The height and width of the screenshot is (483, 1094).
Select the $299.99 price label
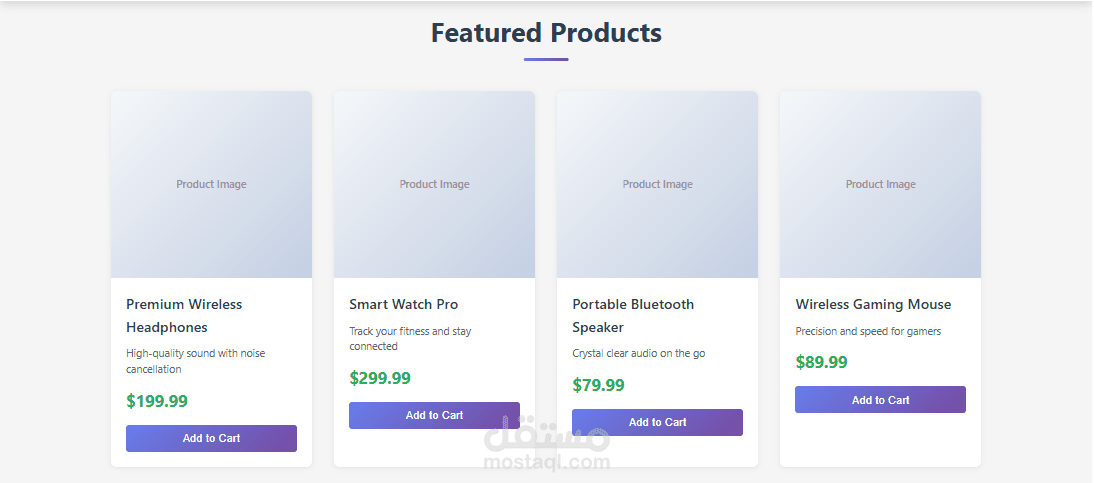pos(380,378)
